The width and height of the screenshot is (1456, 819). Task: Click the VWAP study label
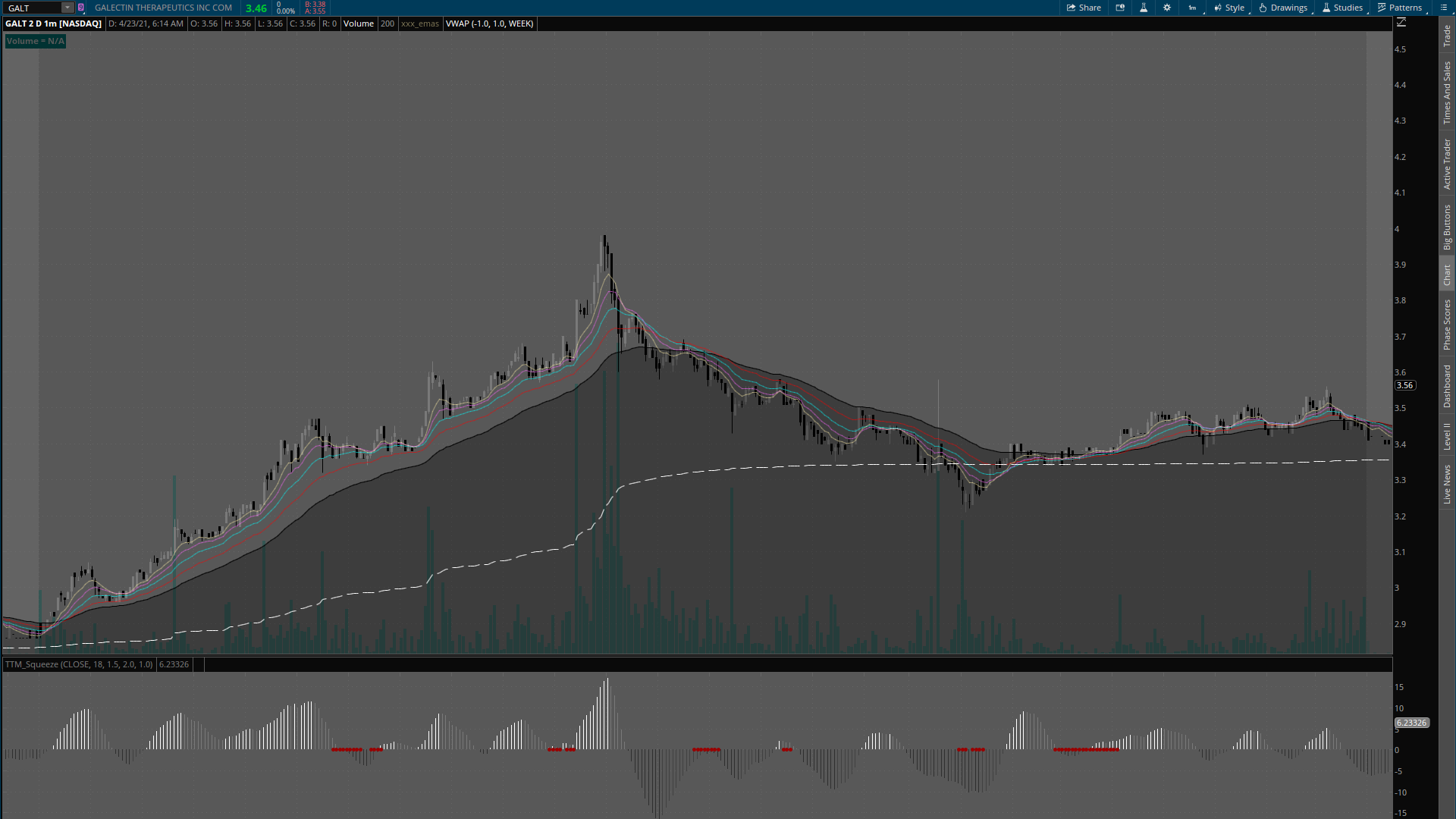[489, 24]
